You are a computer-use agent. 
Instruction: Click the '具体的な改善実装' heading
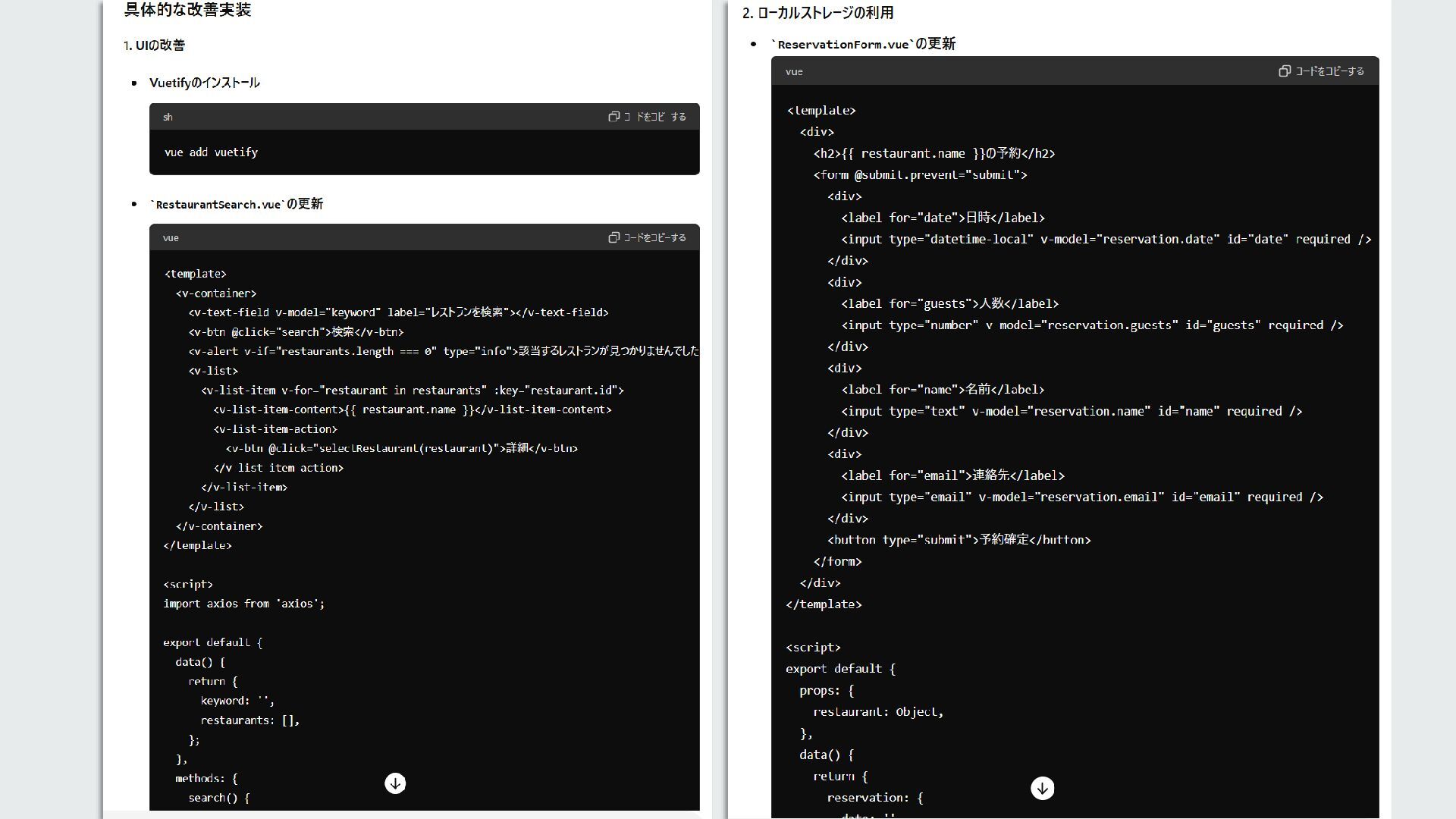pyautogui.click(x=187, y=10)
